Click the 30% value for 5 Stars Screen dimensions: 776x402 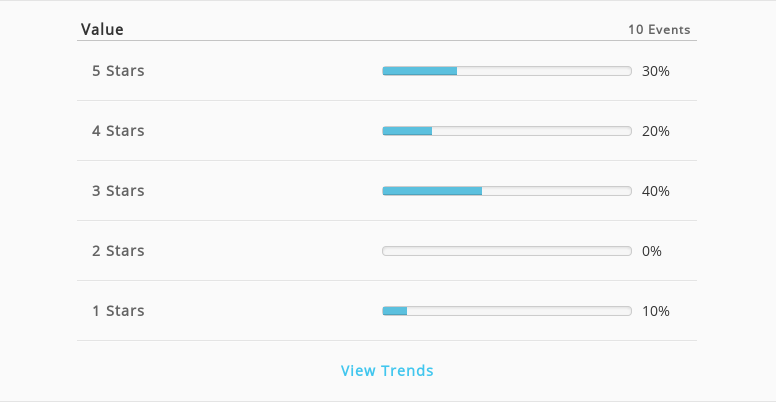click(656, 71)
